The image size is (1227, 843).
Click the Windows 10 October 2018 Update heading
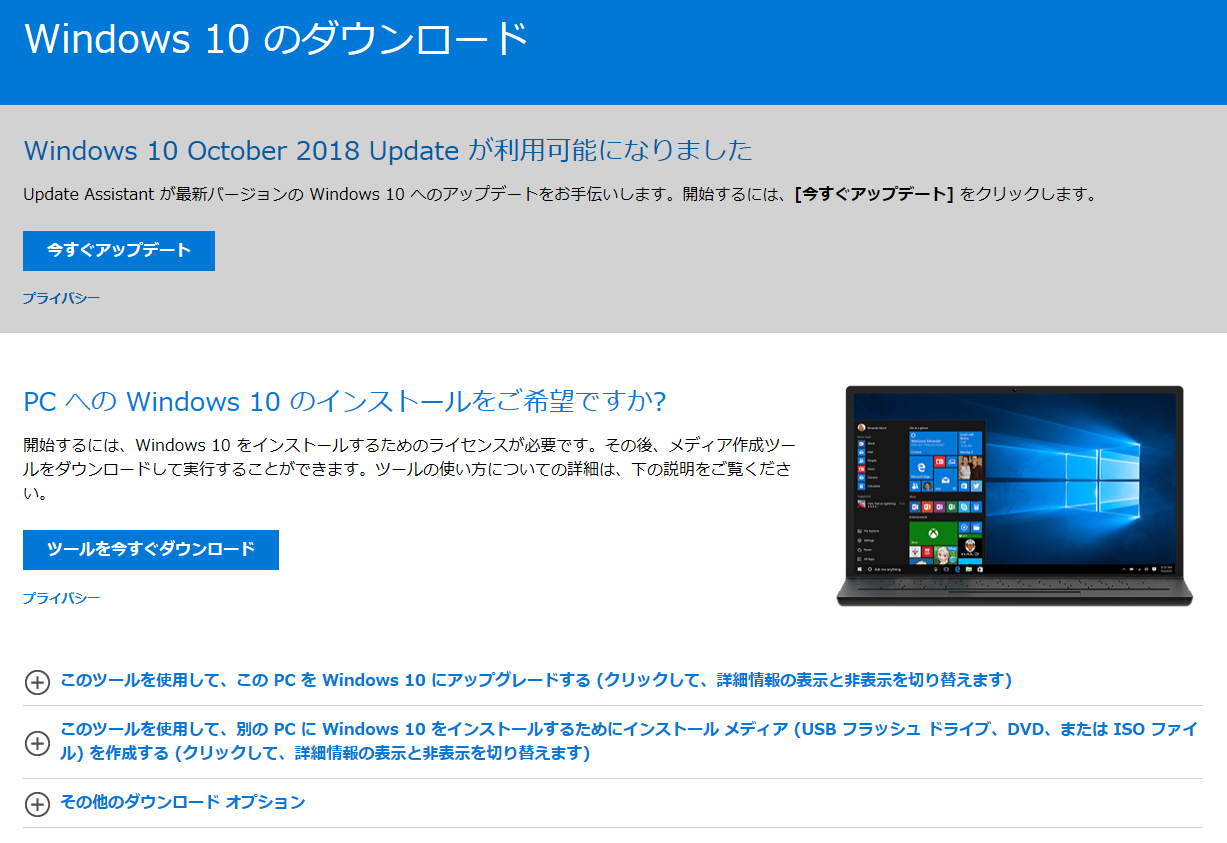[388, 151]
